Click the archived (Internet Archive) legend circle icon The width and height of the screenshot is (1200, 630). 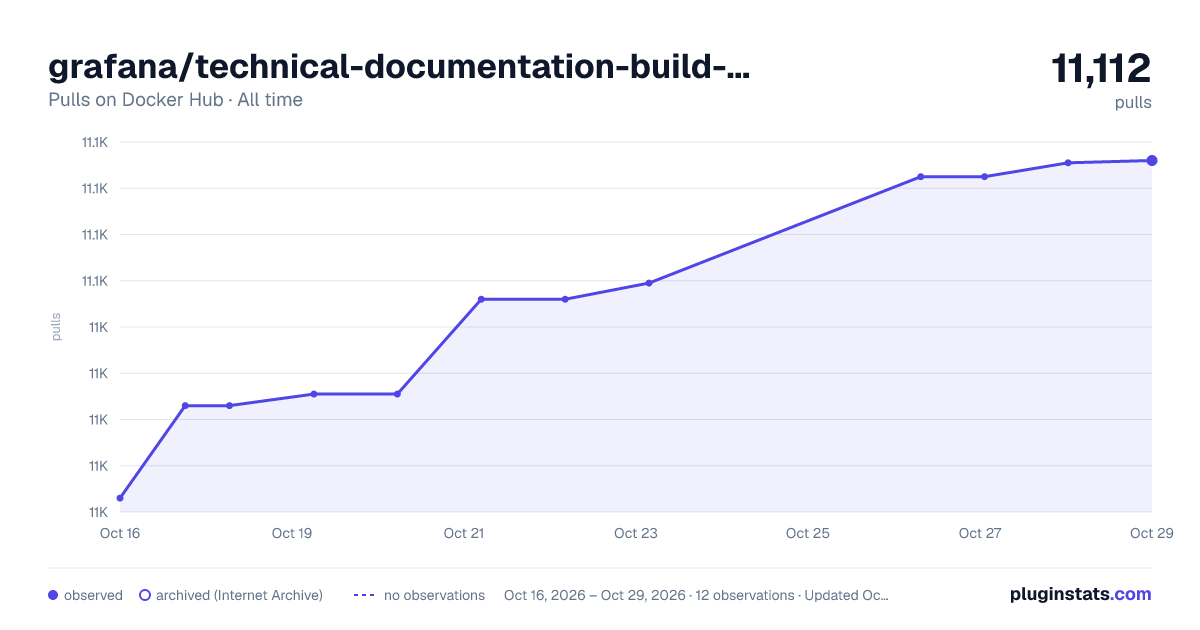145,595
